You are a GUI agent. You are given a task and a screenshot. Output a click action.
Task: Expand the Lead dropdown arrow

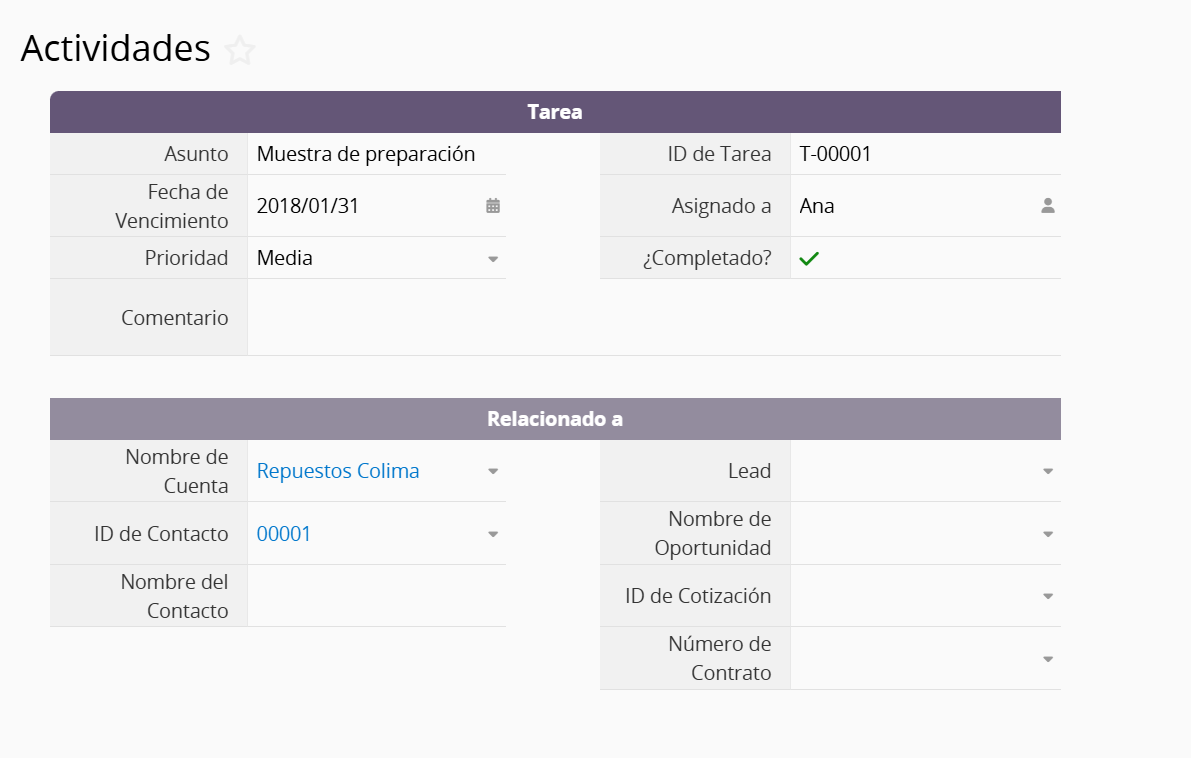pos(1047,472)
